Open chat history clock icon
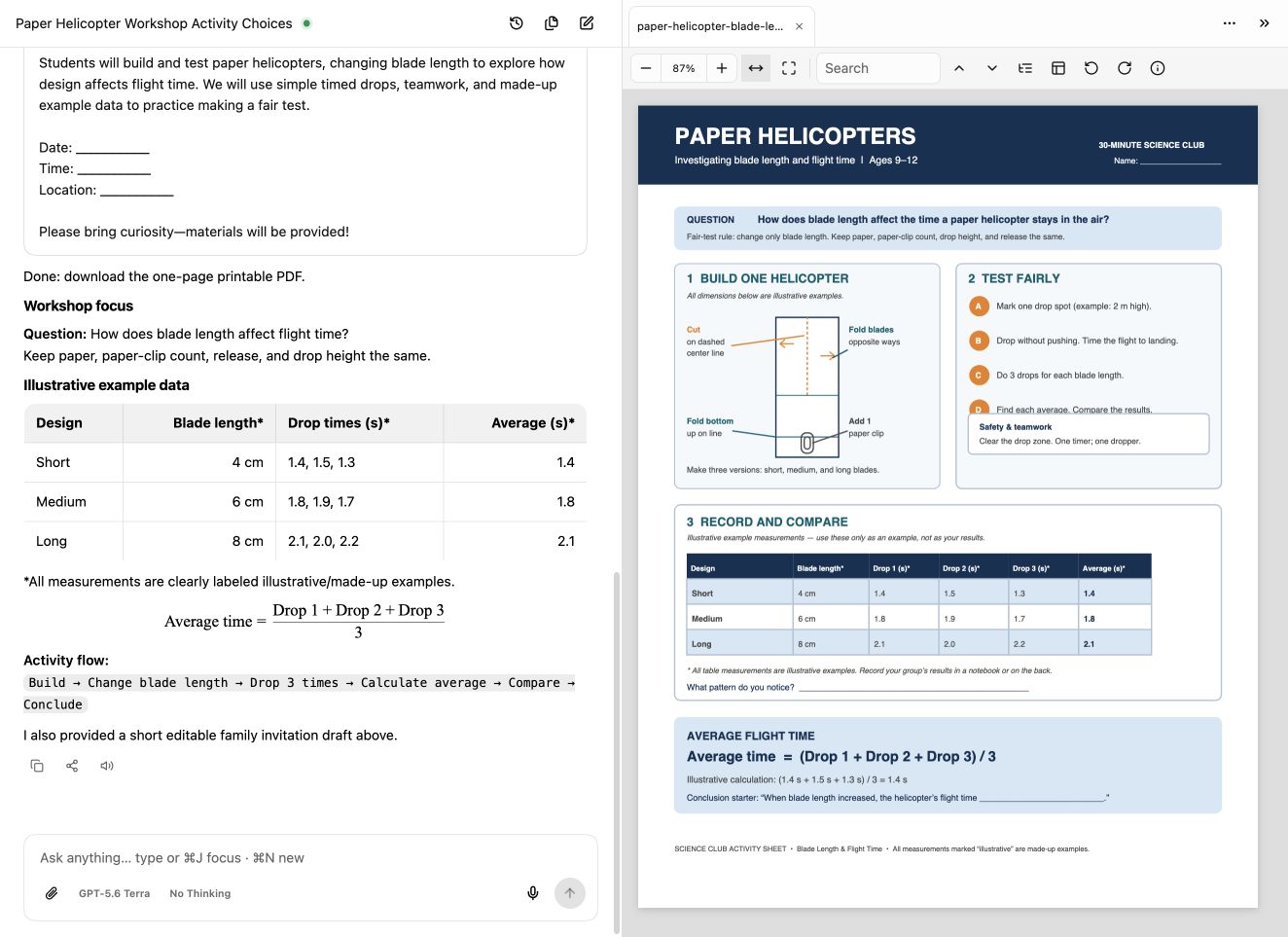 (x=517, y=23)
